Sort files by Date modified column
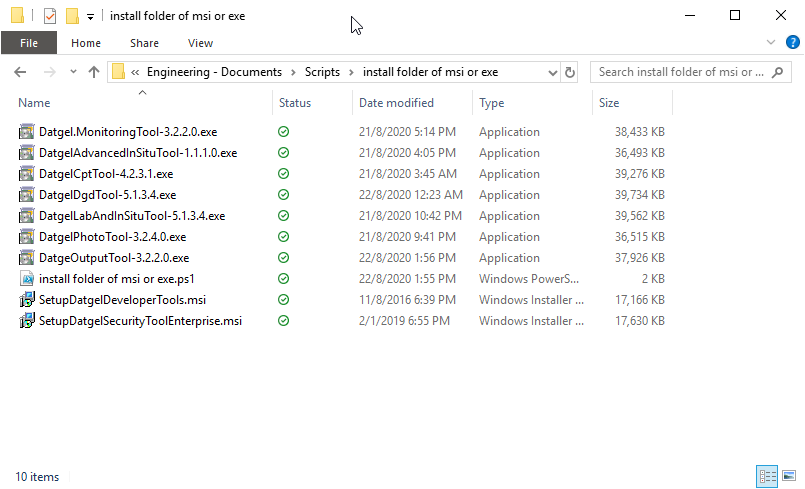 pyautogui.click(x=396, y=103)
